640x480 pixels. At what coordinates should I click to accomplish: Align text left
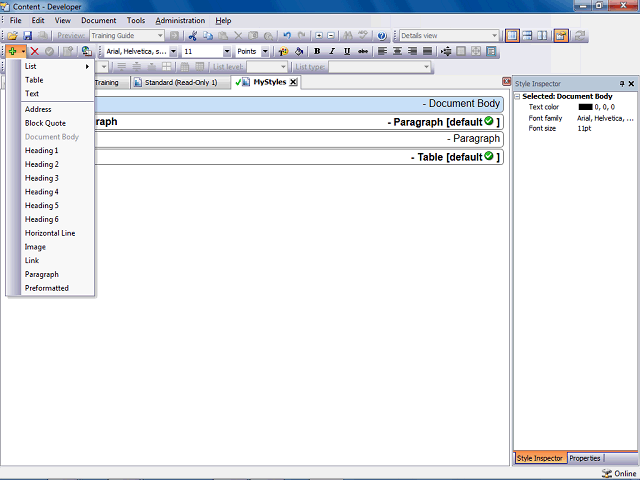tap(382, 51)
